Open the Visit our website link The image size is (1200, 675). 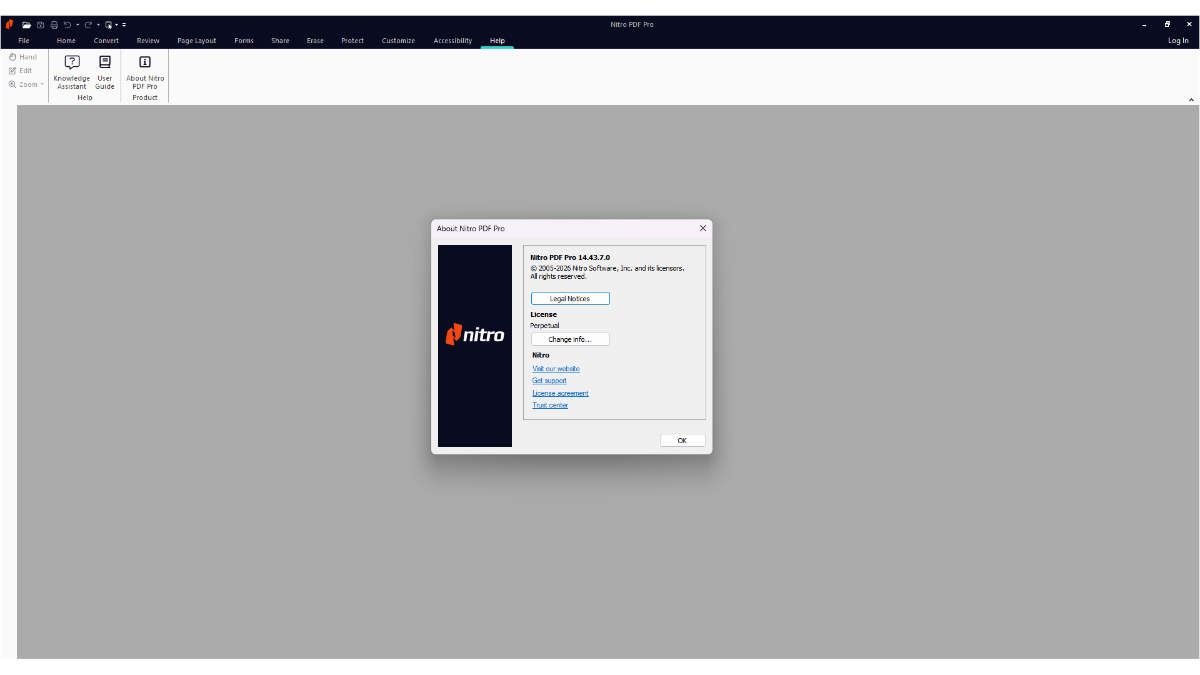point(556,369)
